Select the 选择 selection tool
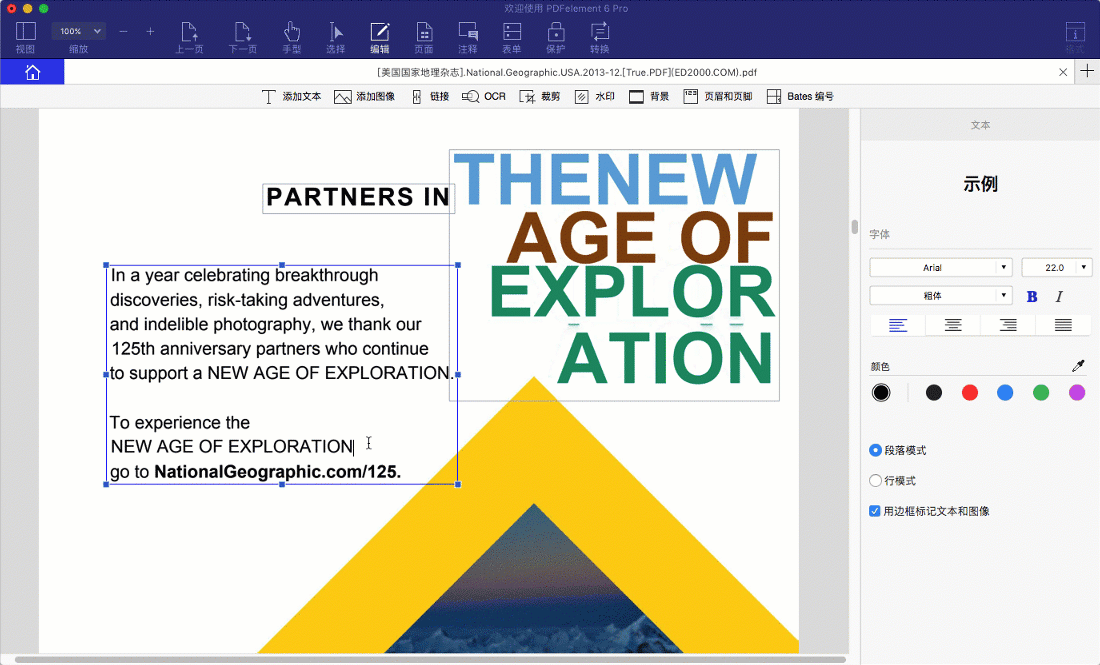Image resolution: width=1100 pixels, height=665 pixels. click(336, 37)
